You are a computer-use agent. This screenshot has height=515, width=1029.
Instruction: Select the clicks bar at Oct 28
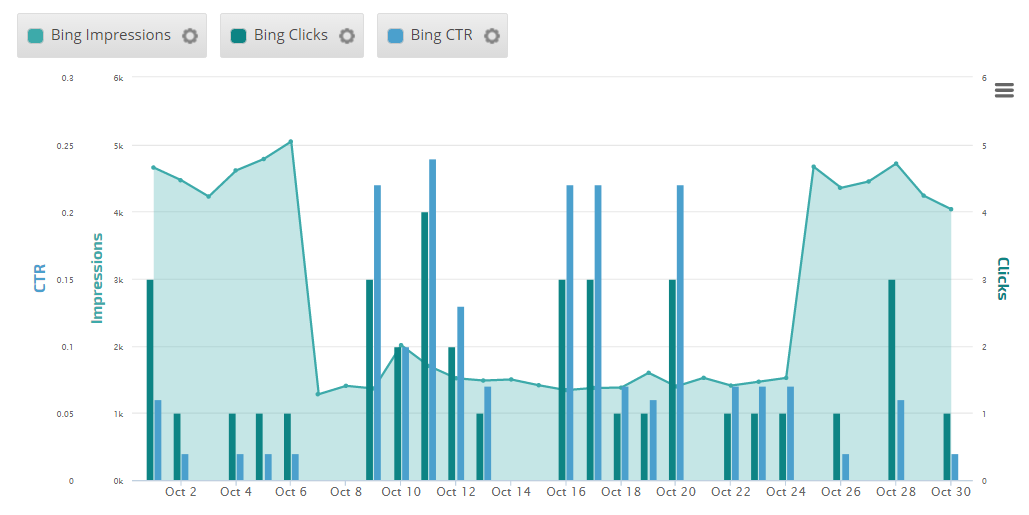coord(892,381)
